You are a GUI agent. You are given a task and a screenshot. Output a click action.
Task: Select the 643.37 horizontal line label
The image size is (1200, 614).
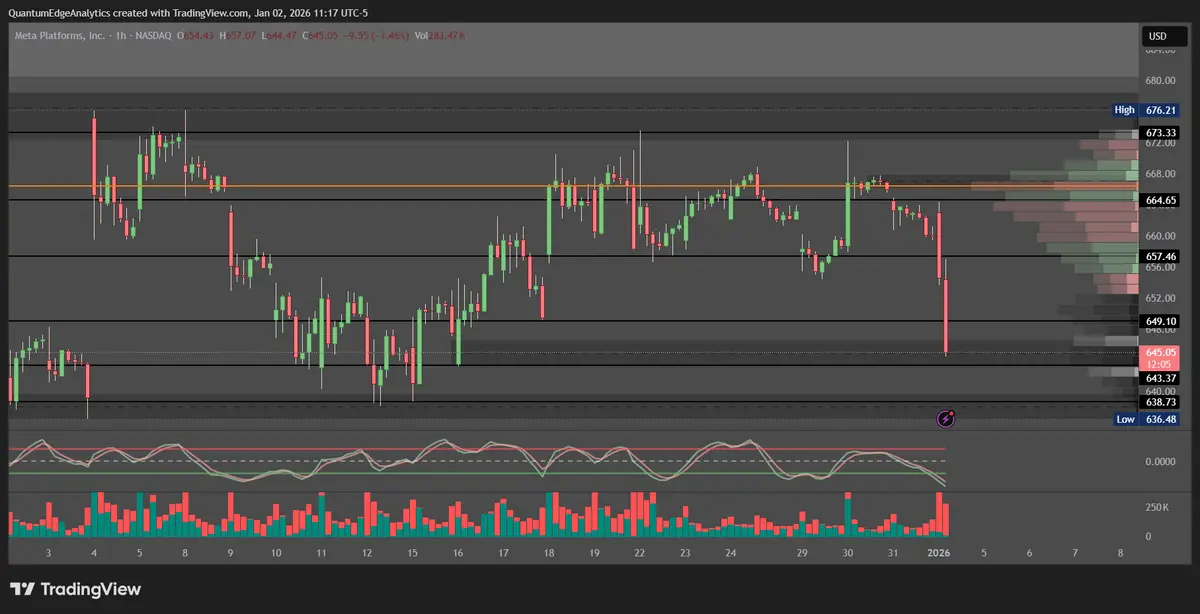pos(1160,378)
